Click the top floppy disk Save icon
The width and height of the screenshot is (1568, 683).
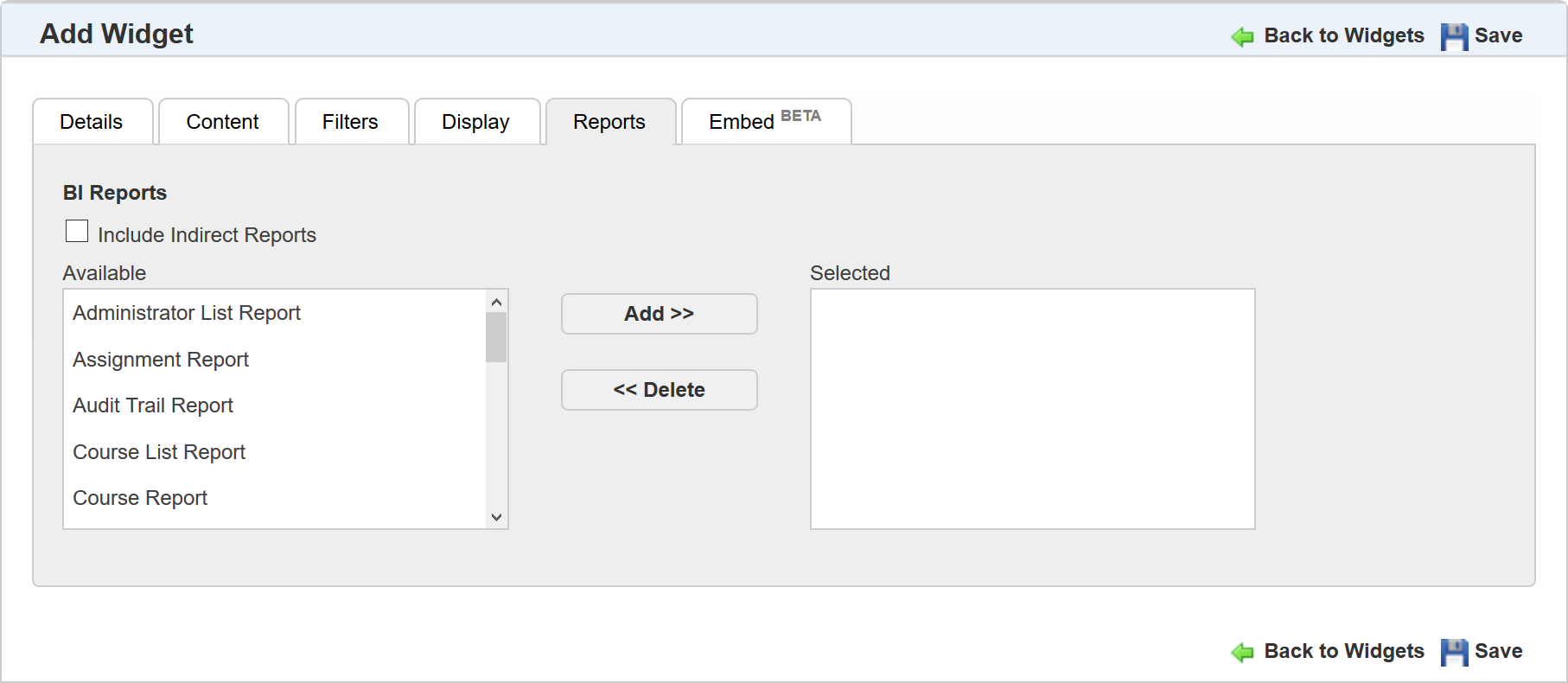(x=1454, y=36)
